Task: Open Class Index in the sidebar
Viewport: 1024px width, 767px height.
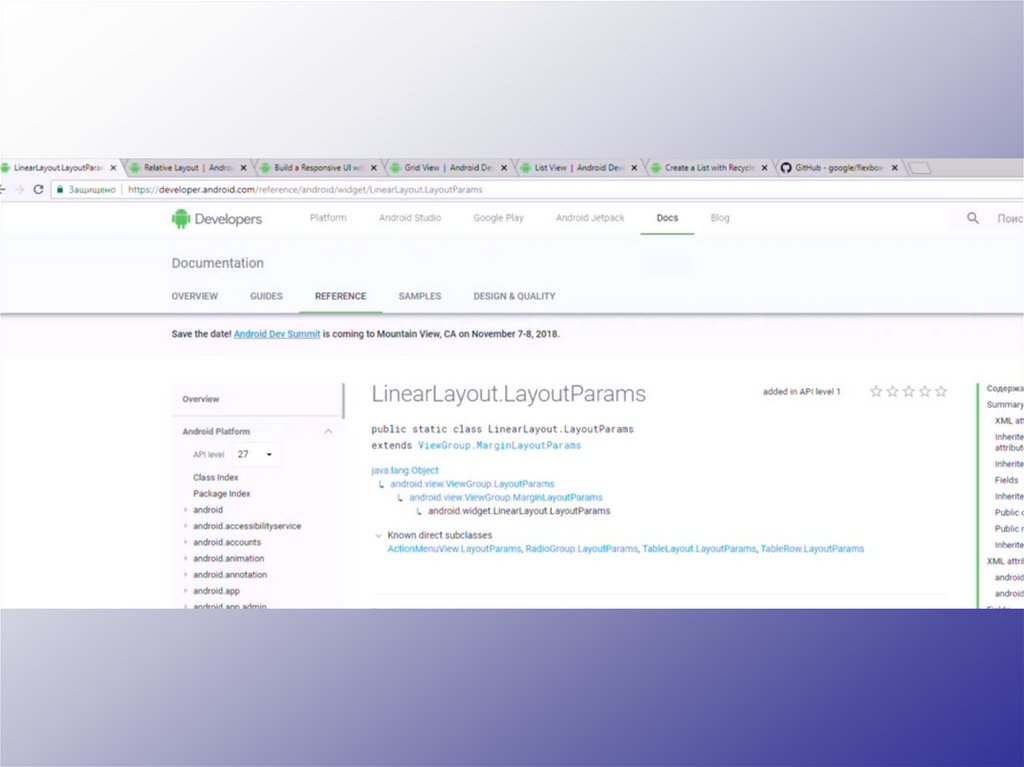Action: point(216,478)
